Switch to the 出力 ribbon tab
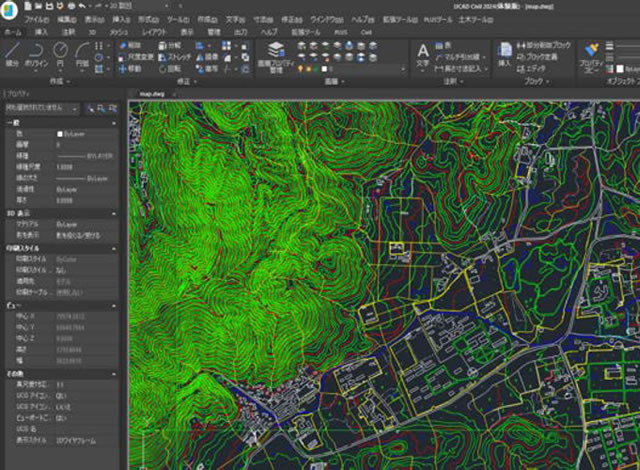The height and width of the screenshot is (470, 640). coord(240,32)
